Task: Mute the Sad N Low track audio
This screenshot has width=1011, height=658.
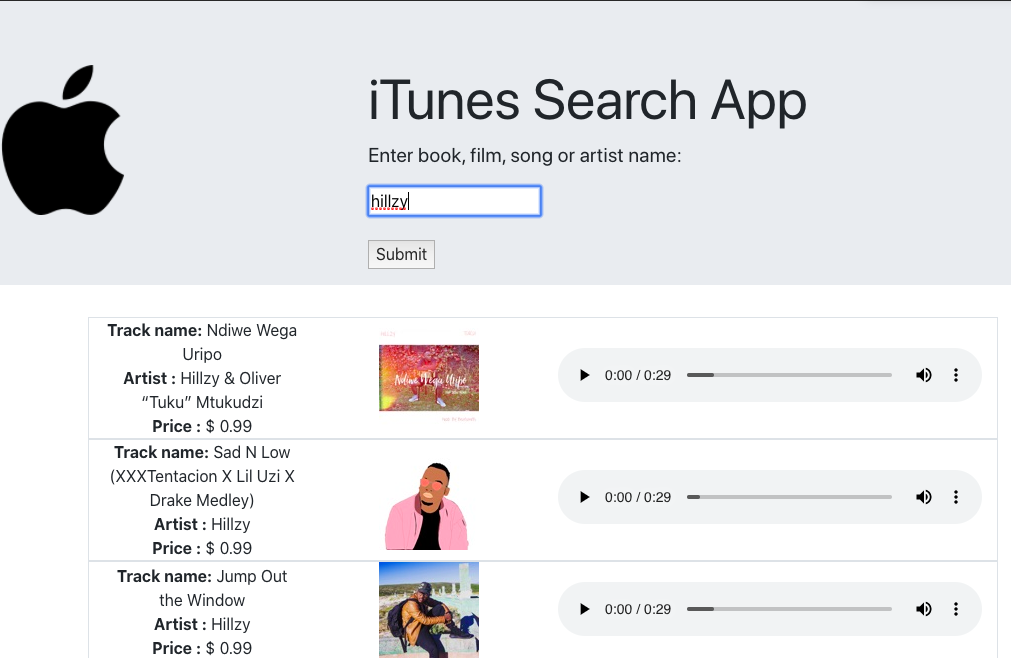Action: [924, 496]
